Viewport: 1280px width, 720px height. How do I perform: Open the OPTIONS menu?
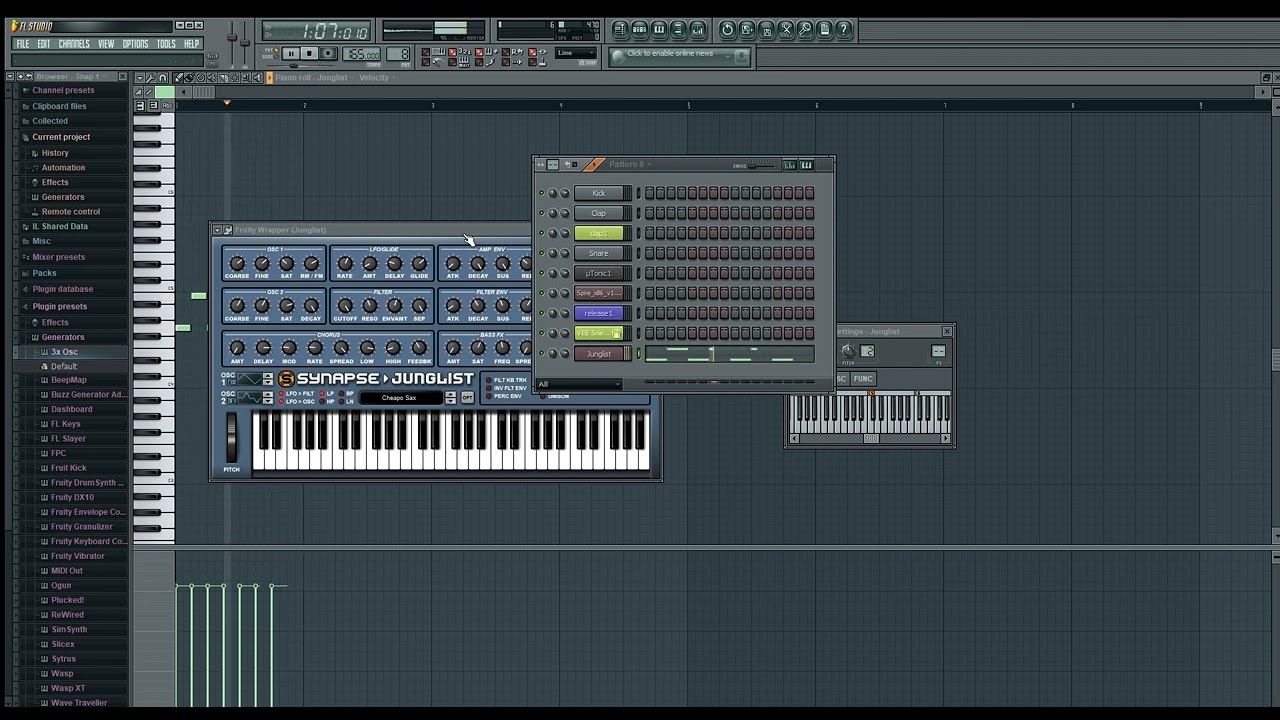135,44
